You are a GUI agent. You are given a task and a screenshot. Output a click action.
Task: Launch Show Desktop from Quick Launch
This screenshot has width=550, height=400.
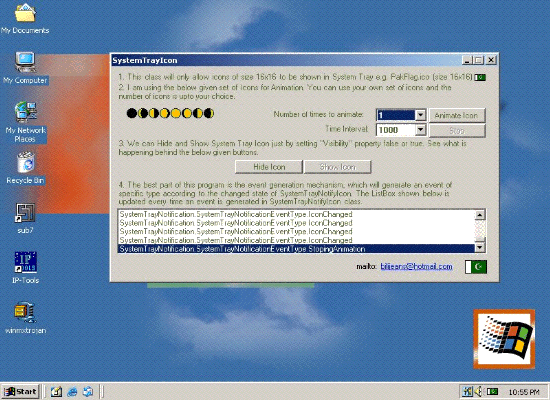[x=56, y=391]
